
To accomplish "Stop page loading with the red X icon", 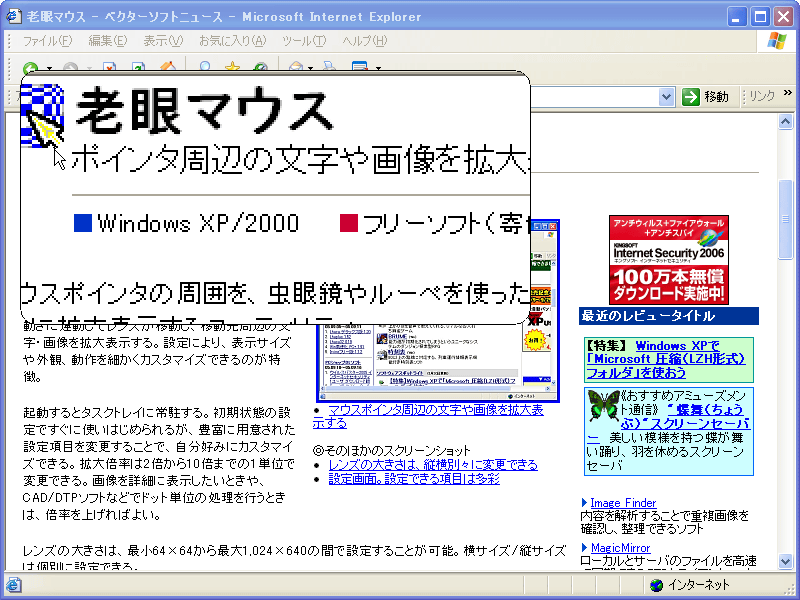I will click(x=109, y=67).
